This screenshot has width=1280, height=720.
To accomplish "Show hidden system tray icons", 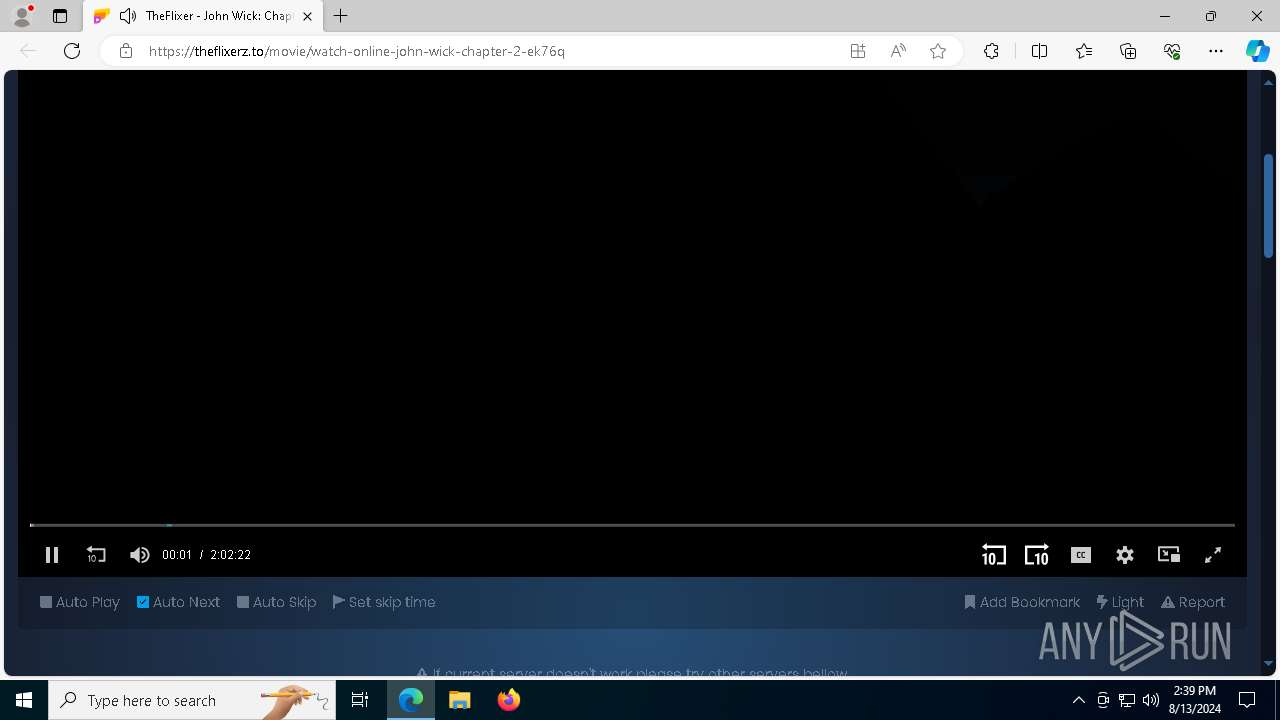I will point(1078,700).
